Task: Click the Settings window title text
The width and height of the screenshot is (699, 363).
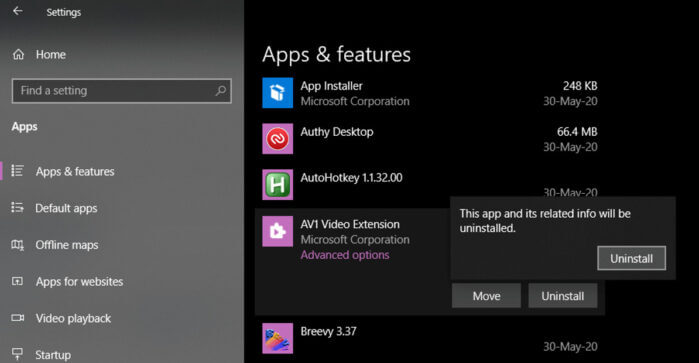Action: [64, 12]
